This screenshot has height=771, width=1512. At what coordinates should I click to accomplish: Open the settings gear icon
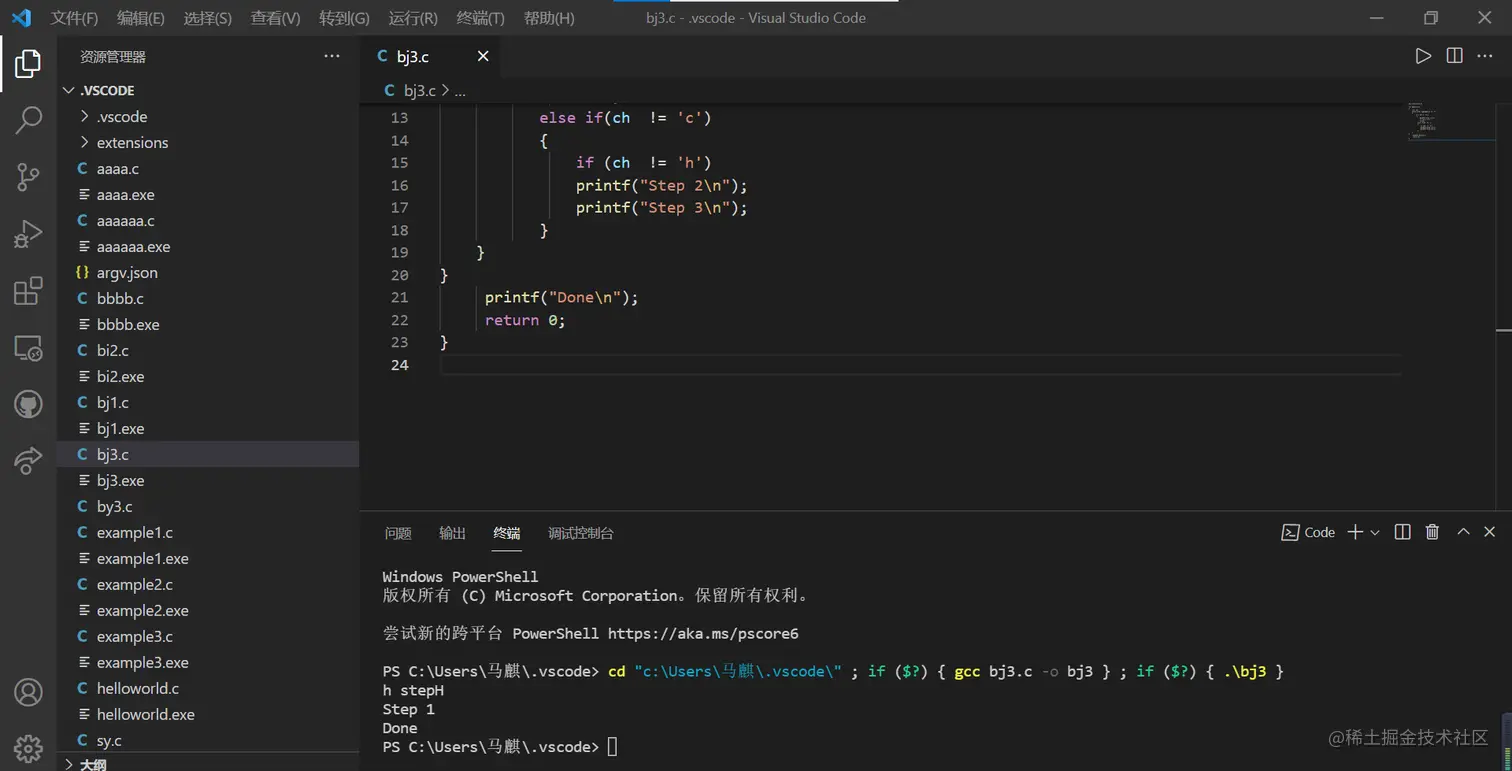pos(27,748)
